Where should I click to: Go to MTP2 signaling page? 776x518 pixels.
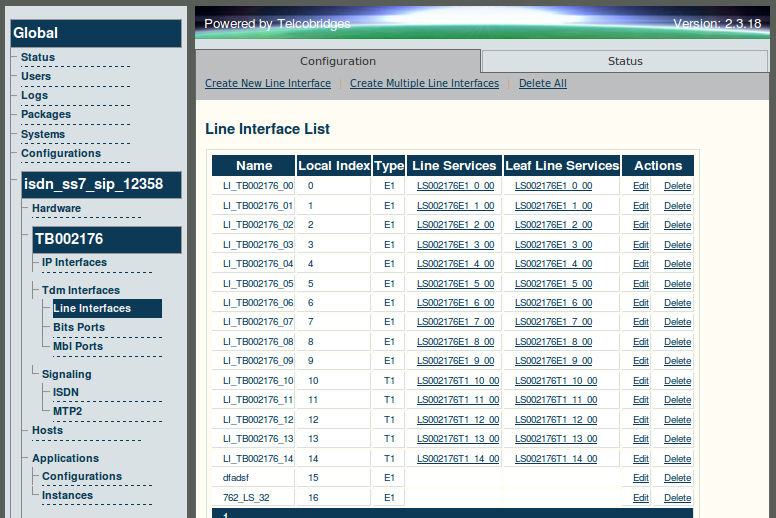(x=68, y=411)
